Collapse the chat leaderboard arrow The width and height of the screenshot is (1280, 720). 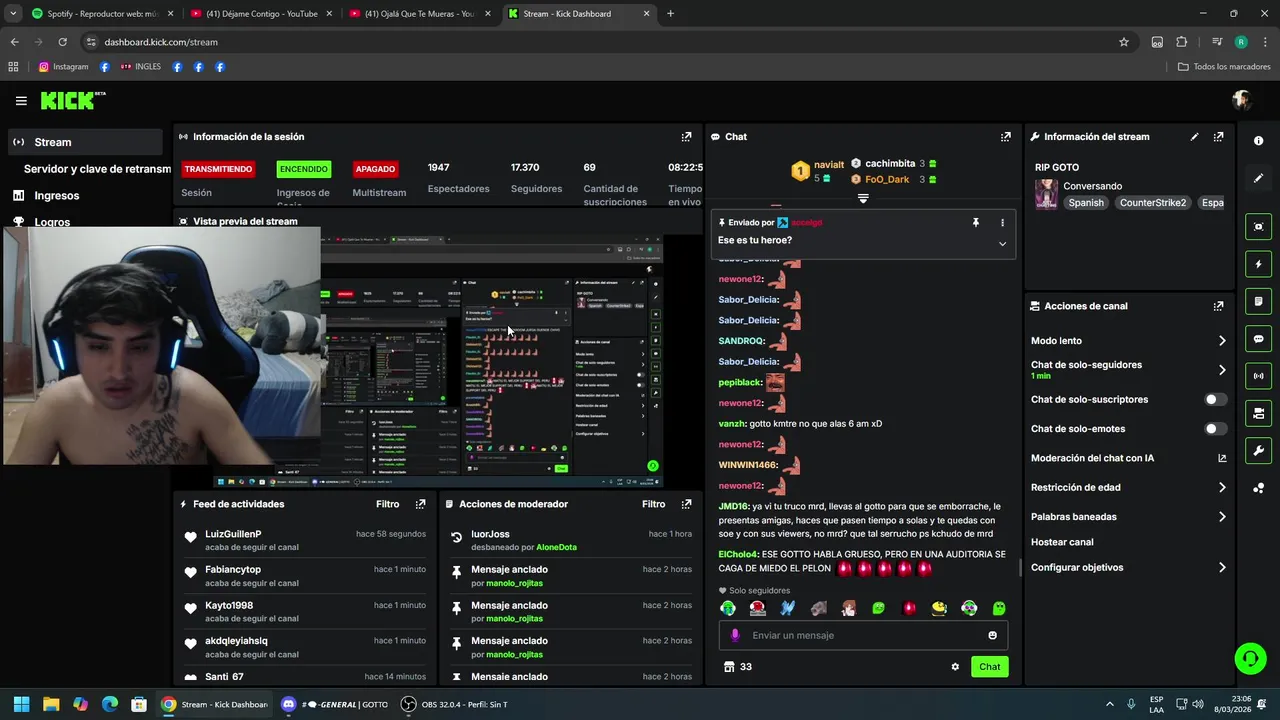click(863, 198)
